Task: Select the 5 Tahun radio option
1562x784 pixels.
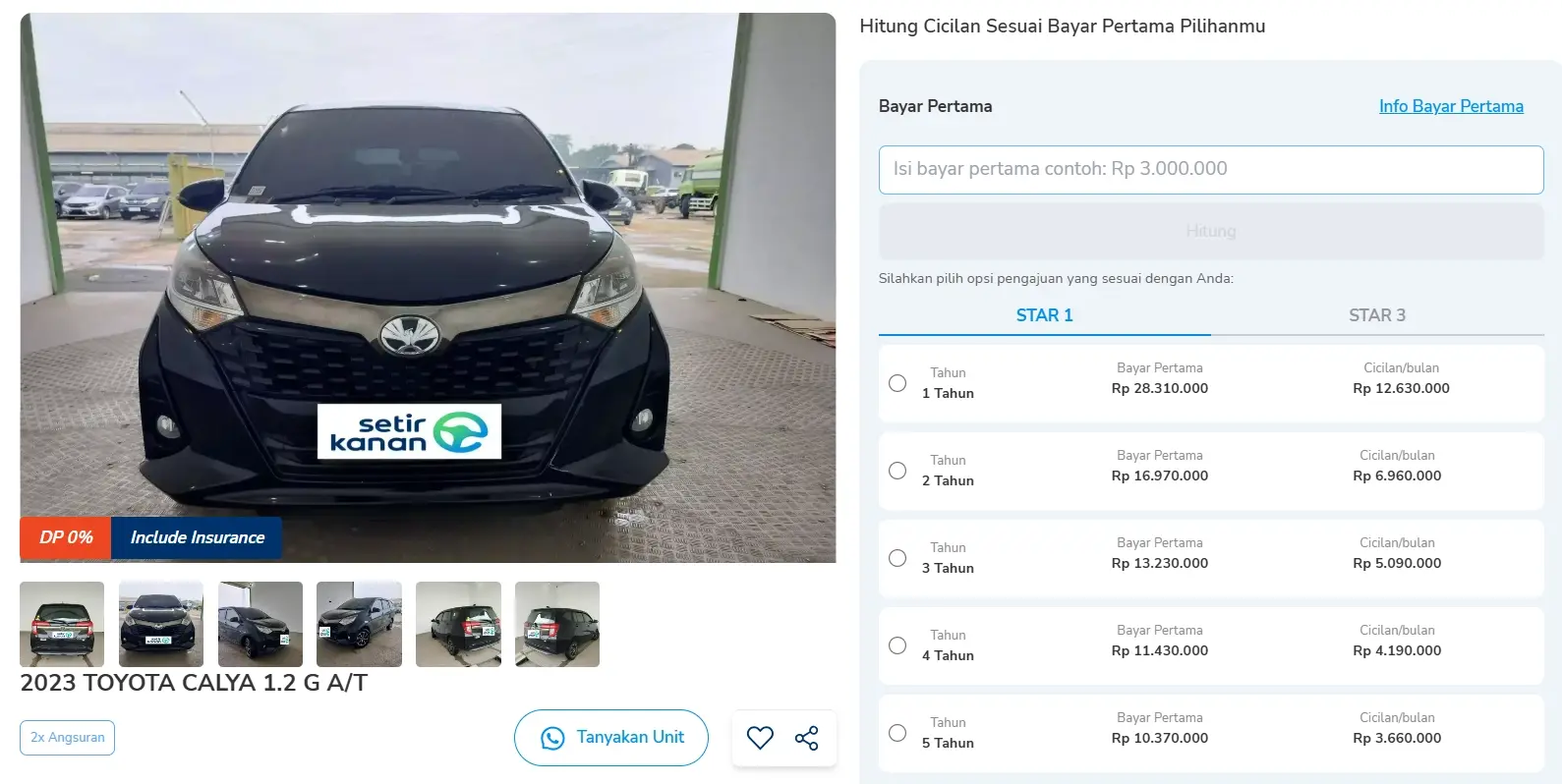Action: click(897, 733)
